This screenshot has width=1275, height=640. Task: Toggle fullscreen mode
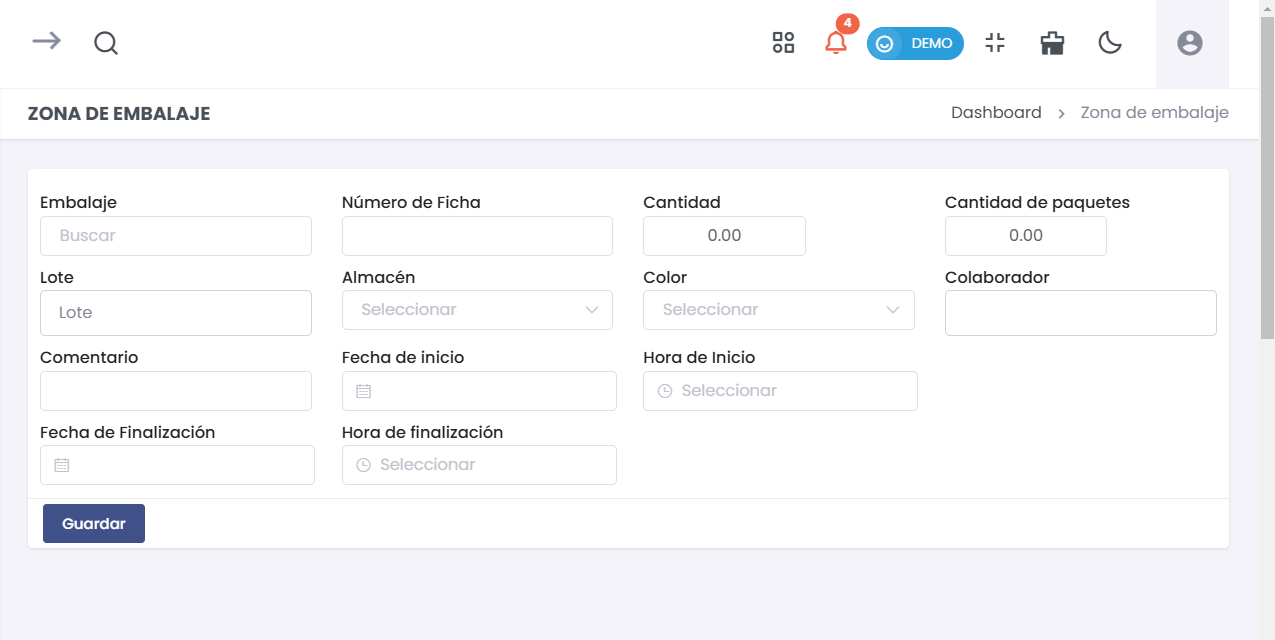995,43
